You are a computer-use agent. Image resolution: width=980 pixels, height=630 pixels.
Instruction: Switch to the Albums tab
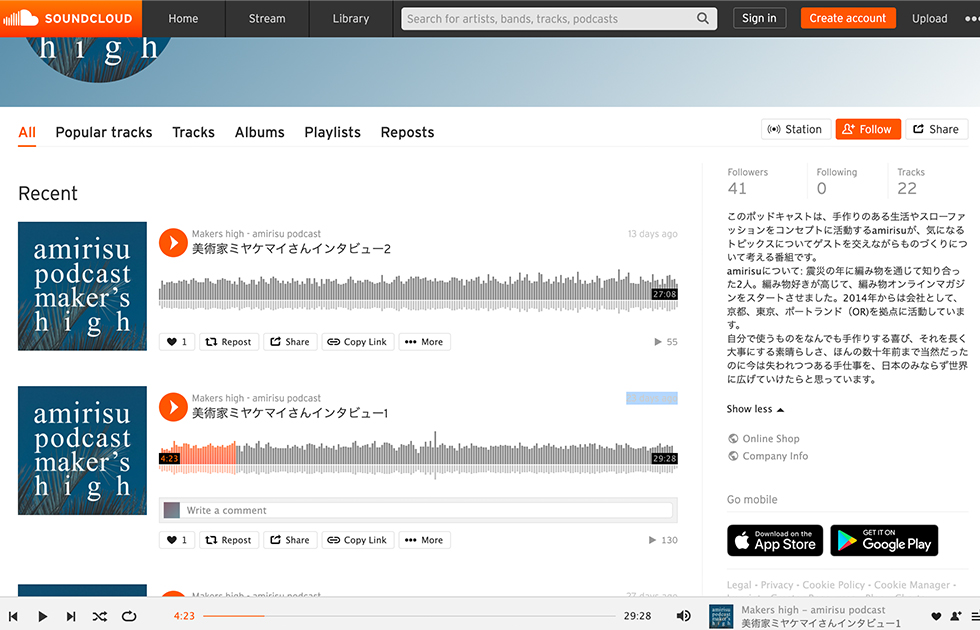click(259, 132)
